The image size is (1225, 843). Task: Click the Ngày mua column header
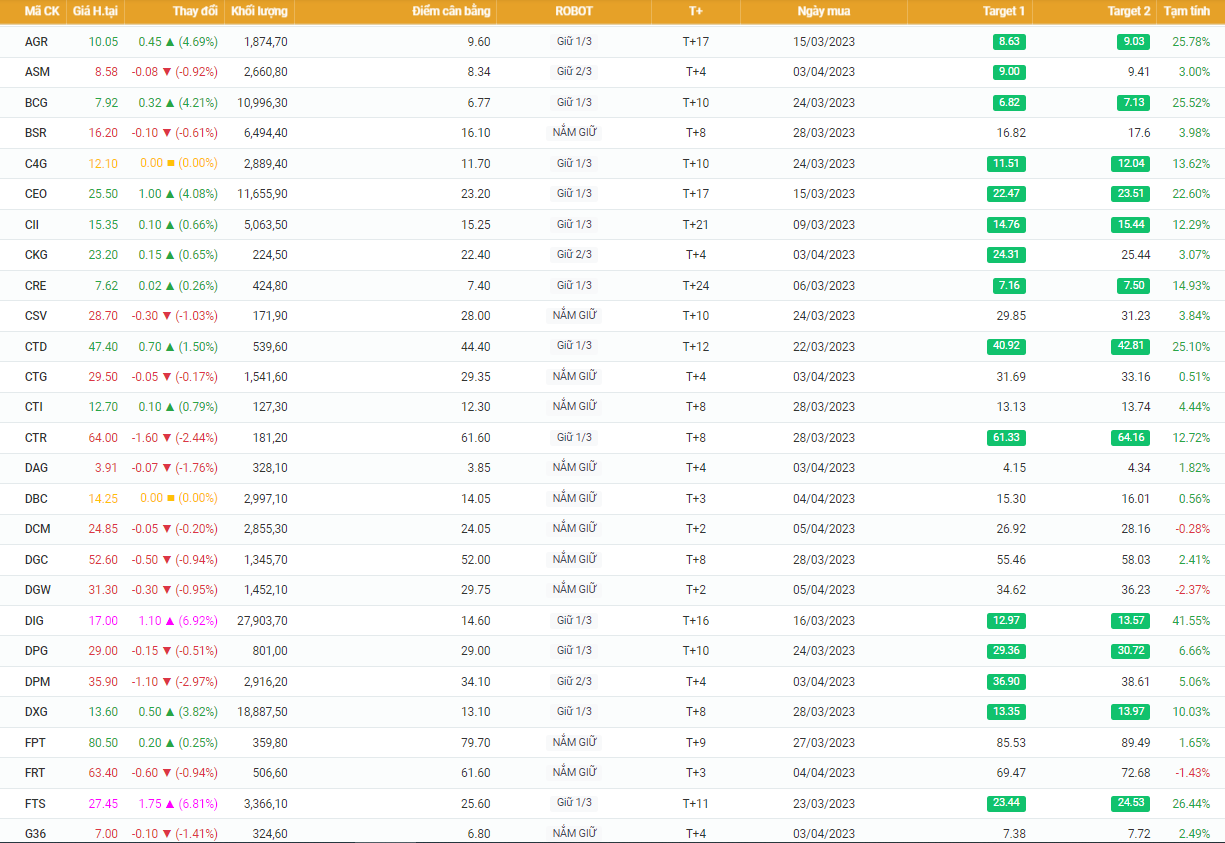pyautogui.click(x=824, y=11)
